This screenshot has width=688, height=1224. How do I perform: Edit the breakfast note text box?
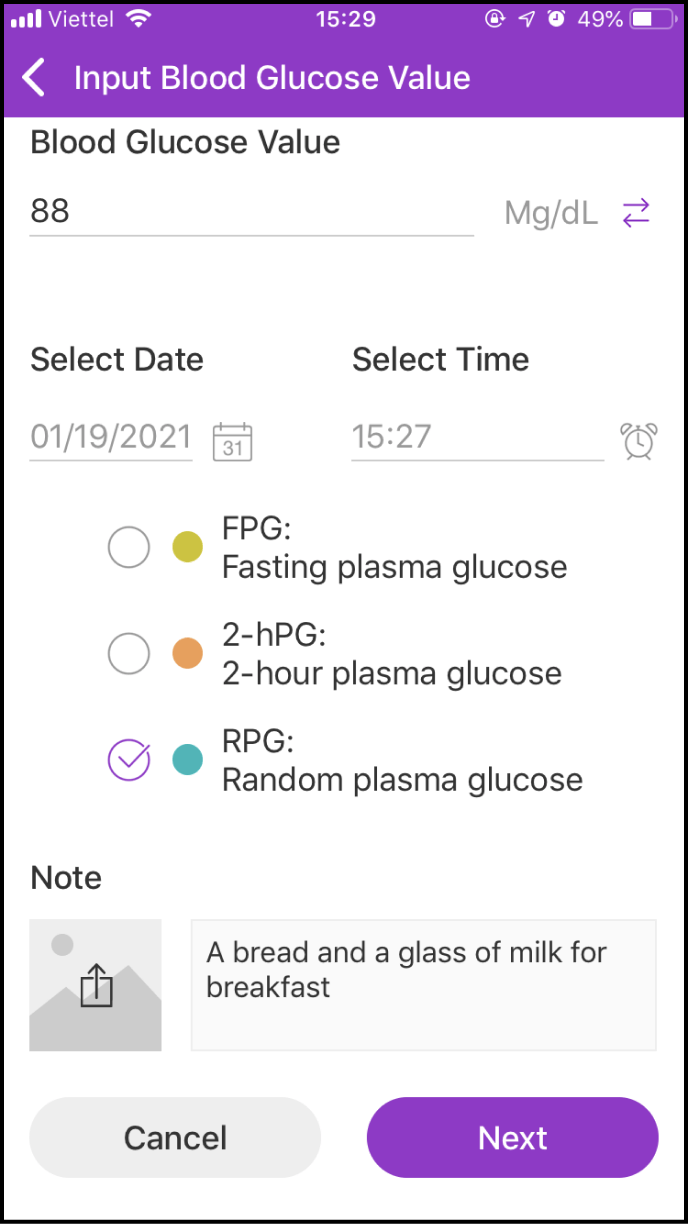coord(423,985)
